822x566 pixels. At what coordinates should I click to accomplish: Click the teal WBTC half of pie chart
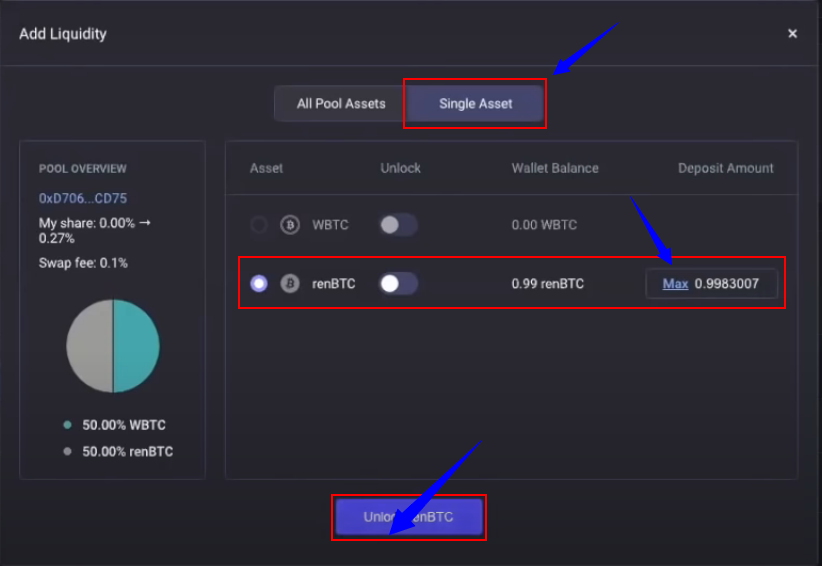pyautogui.click(x=136, y=346)
